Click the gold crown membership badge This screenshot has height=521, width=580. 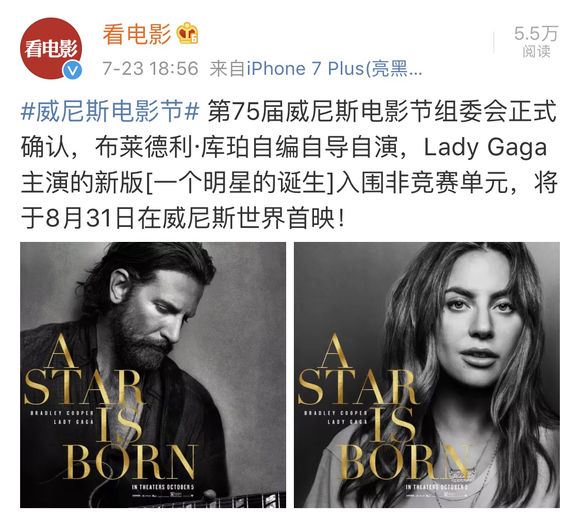coord(187,34)
